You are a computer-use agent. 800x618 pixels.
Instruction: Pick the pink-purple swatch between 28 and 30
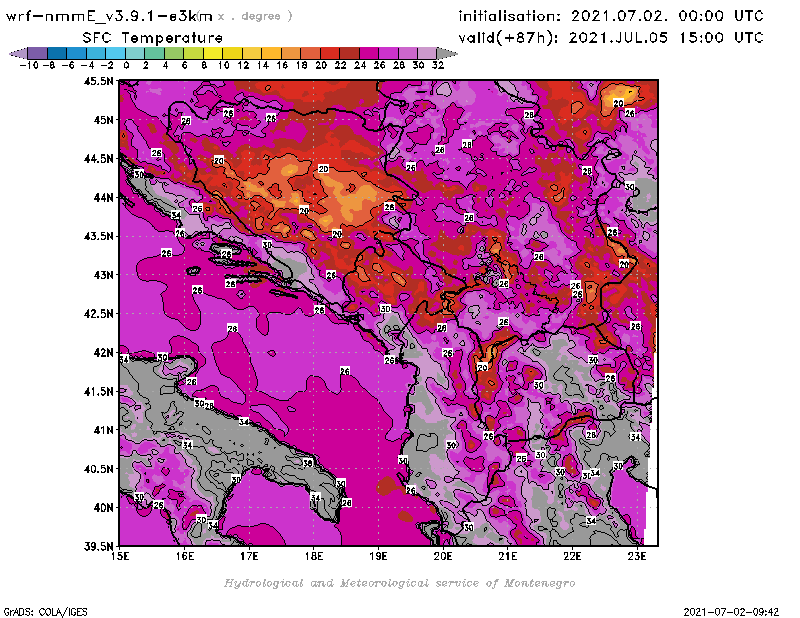[408, 53]
